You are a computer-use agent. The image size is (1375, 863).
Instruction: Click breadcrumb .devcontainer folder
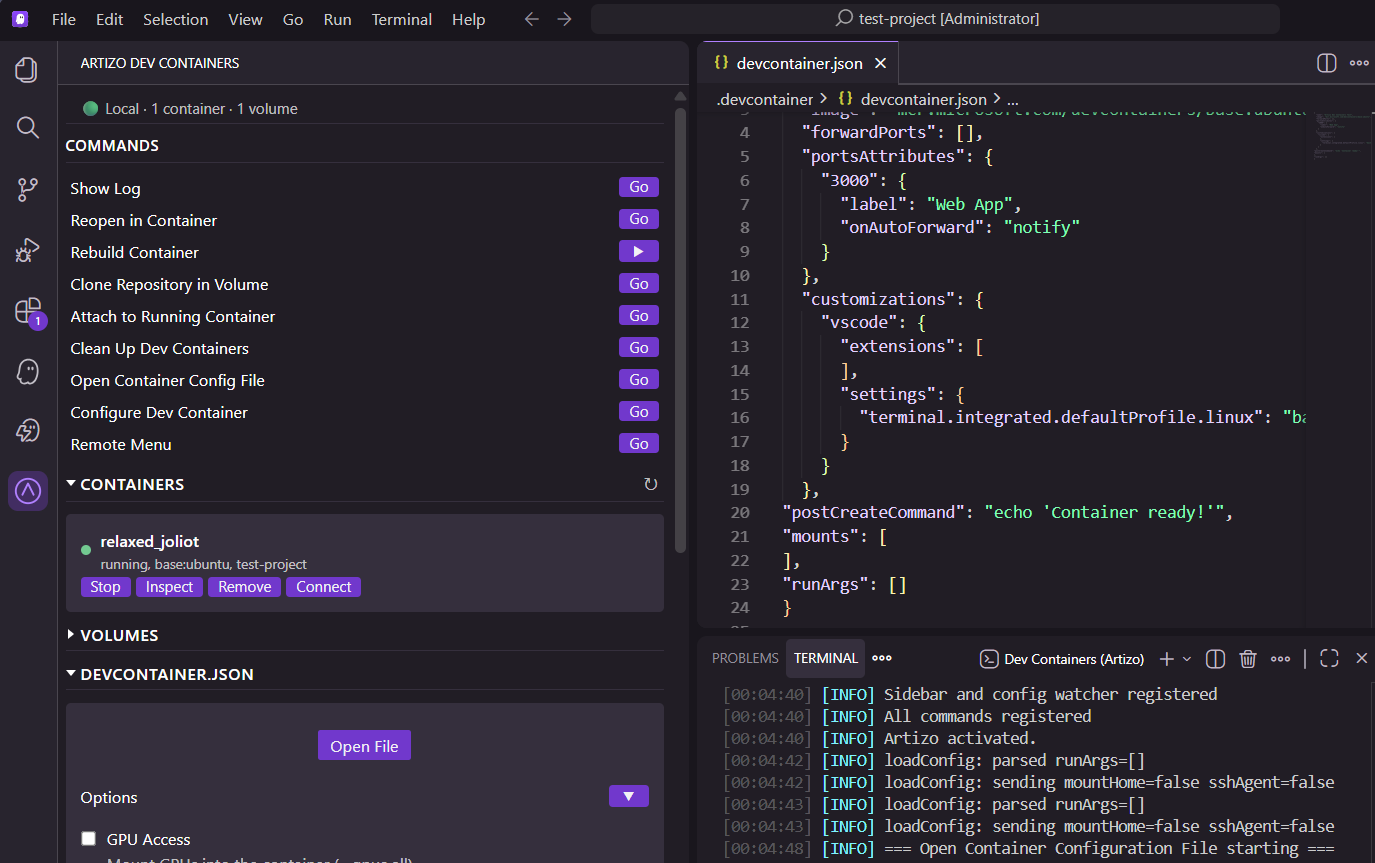coord(765,100)
